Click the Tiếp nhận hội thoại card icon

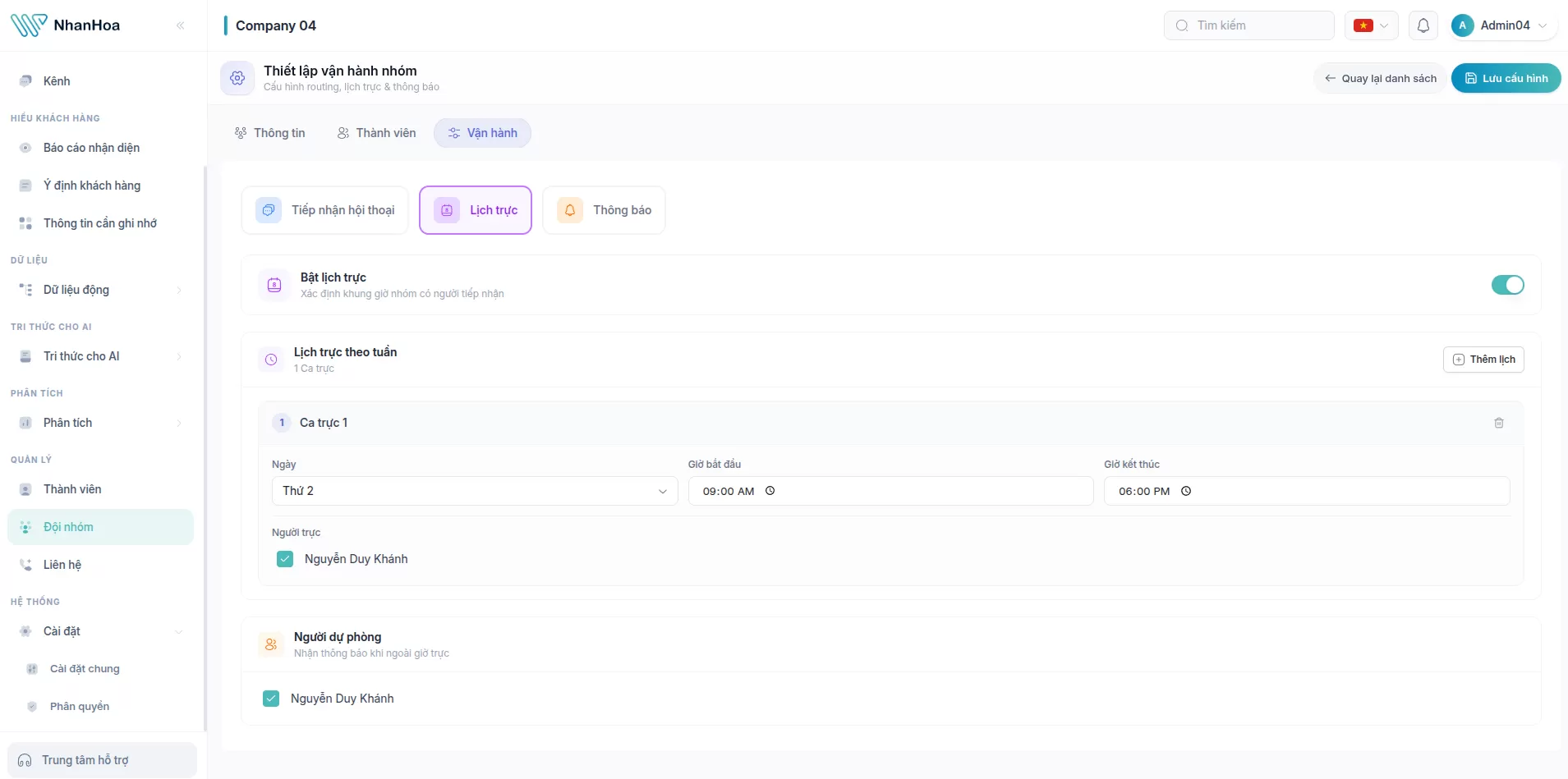point(269,210)
